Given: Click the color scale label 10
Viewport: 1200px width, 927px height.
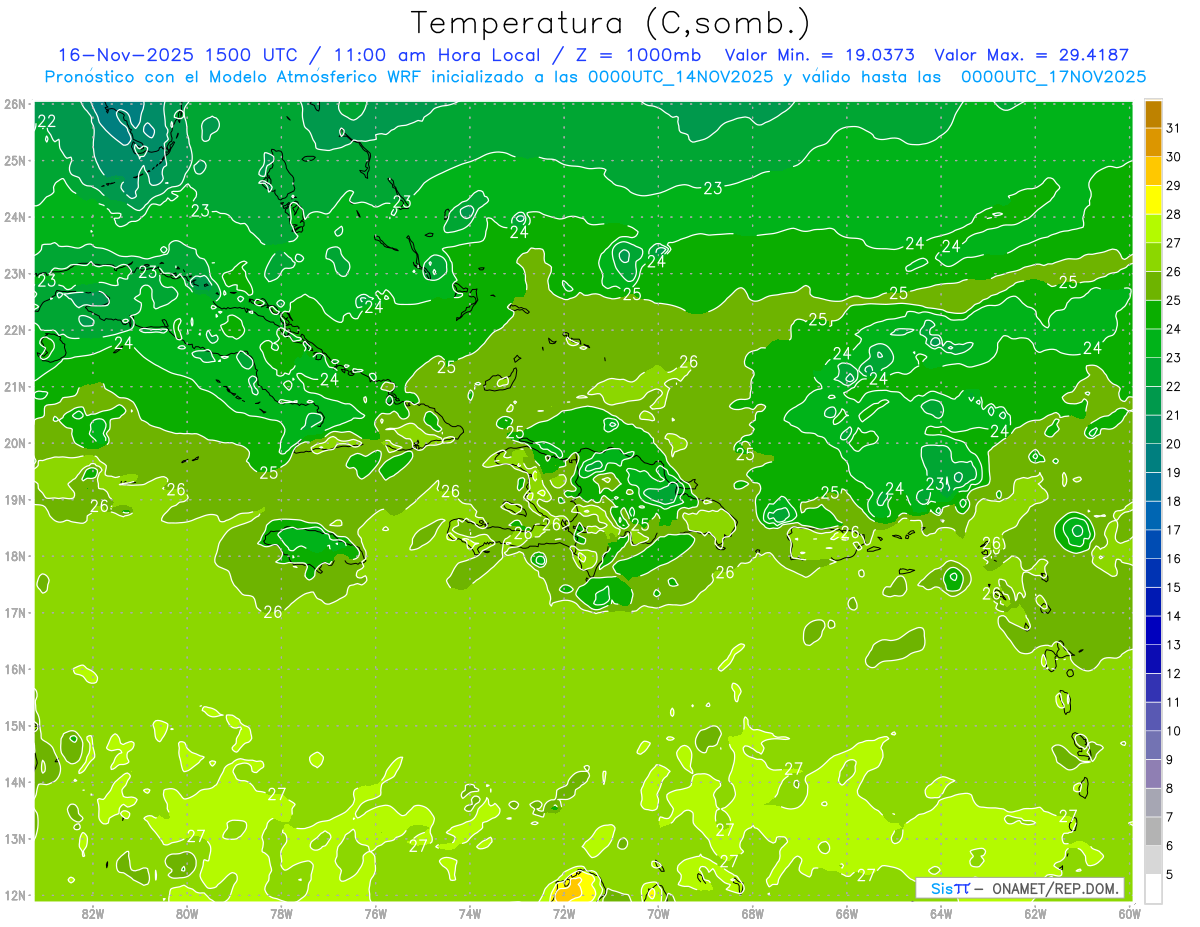Looking at the screenshot, I should [1174, 731].
